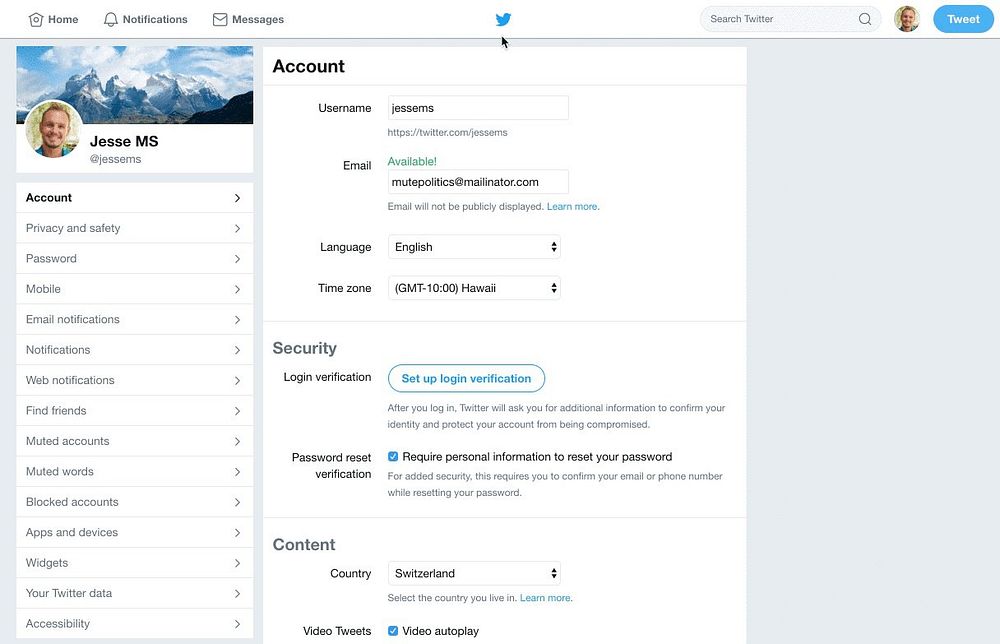Click chevron arrow beside Find friends
Image resolution: width=1000 pixels, height=644 pixels.
click(x=237, y=411)
